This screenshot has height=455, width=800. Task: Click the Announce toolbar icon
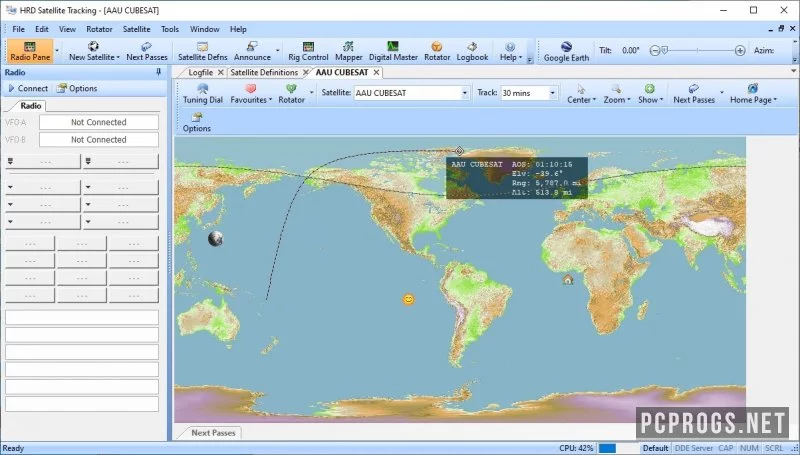click(x=252, y=51)
